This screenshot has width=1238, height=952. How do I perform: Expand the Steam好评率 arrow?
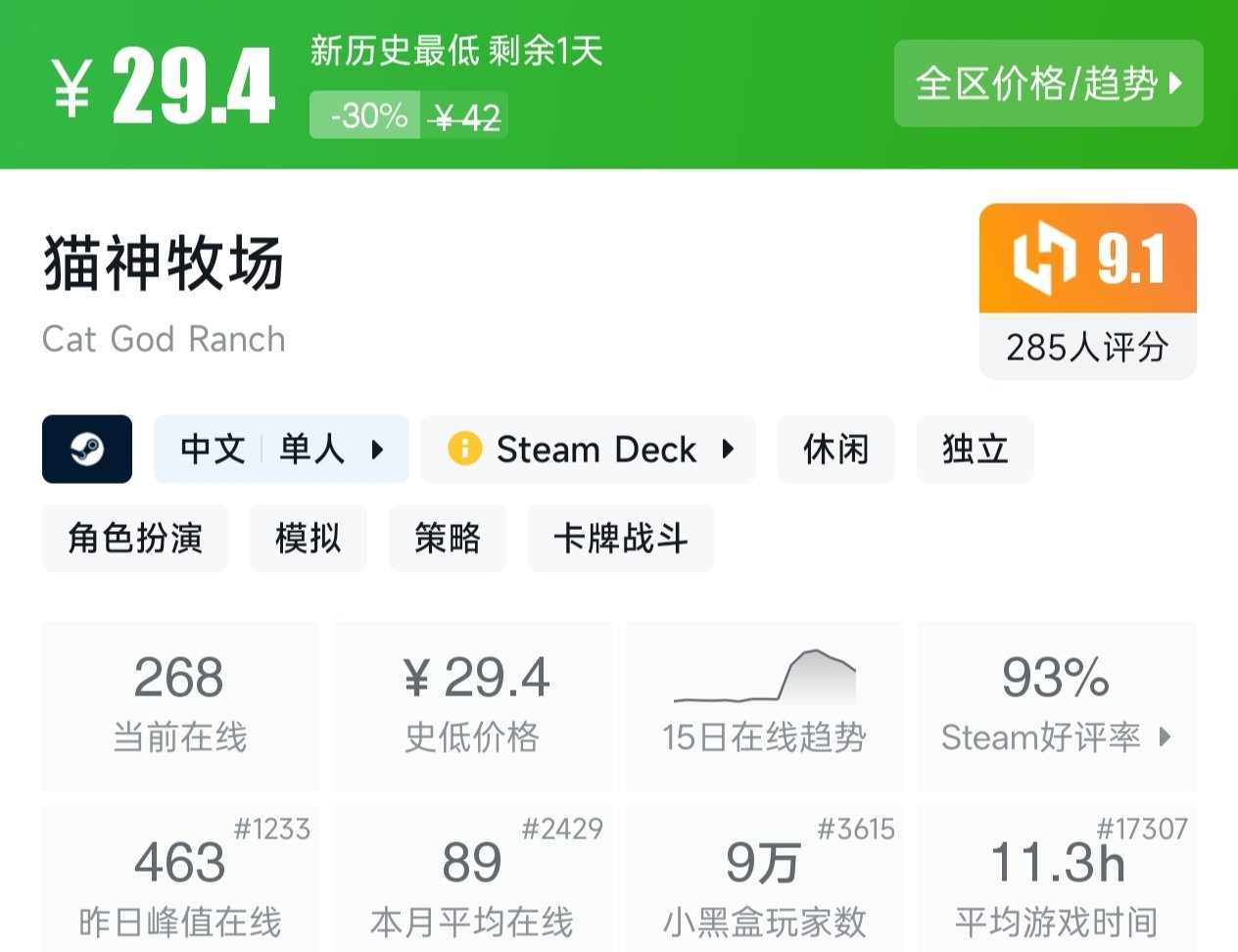tap(1165, 737)
